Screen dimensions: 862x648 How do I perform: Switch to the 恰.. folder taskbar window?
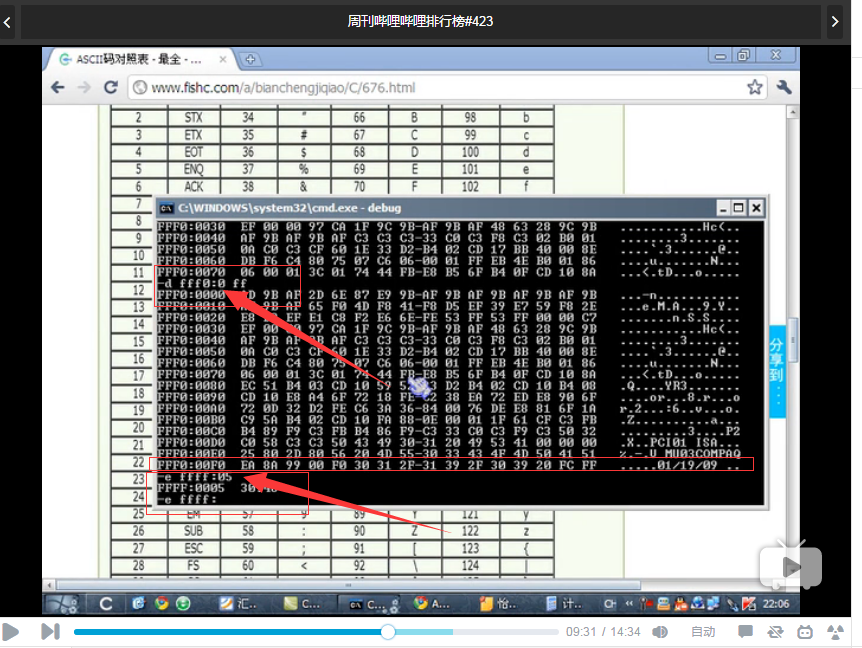point(498,604)
